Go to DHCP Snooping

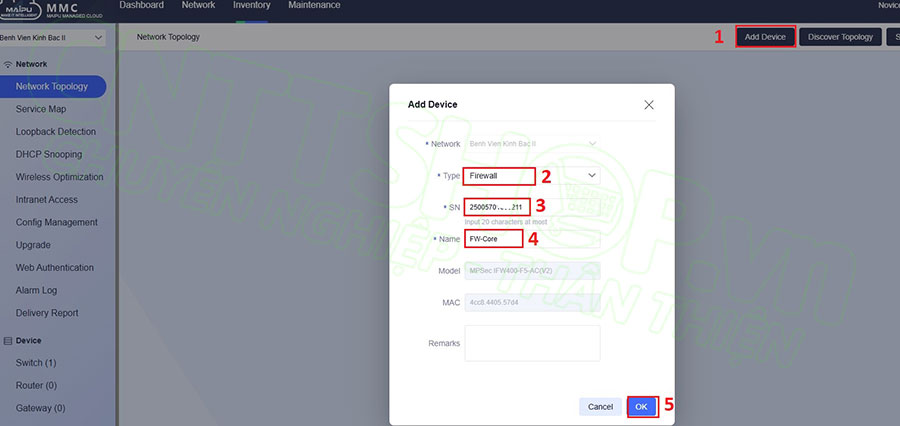point(49,154)
